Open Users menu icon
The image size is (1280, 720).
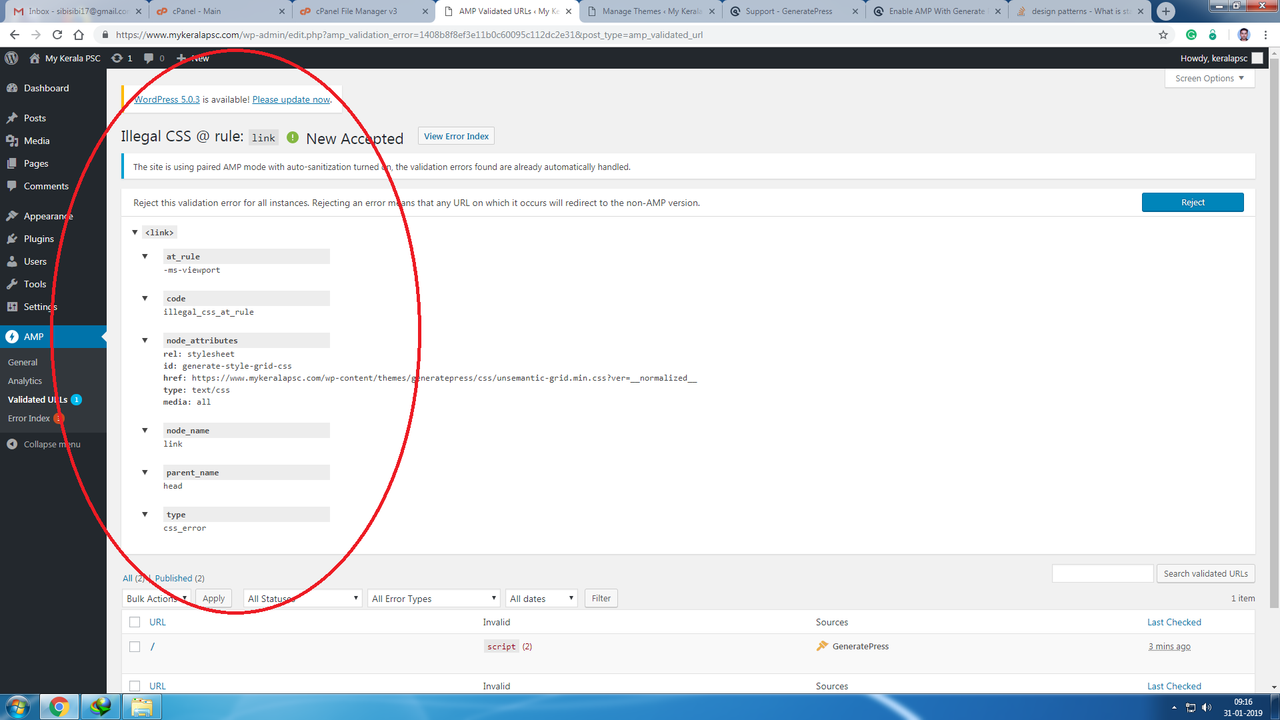[12, 261]
